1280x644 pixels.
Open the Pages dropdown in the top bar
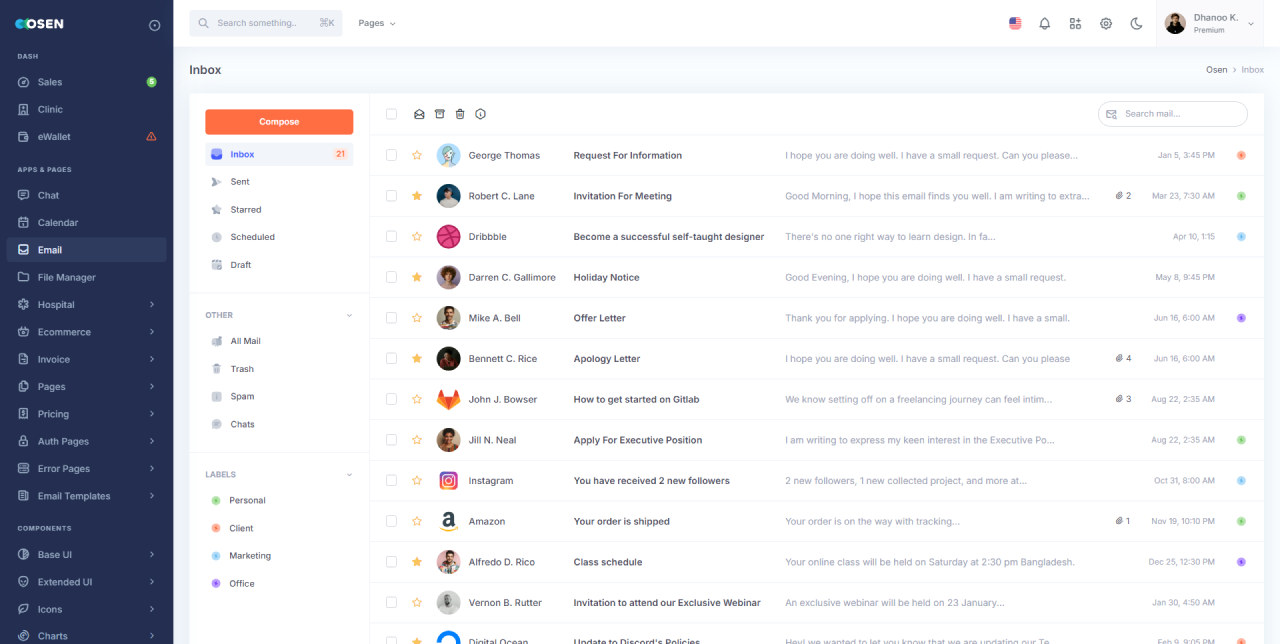click(377, 23)
